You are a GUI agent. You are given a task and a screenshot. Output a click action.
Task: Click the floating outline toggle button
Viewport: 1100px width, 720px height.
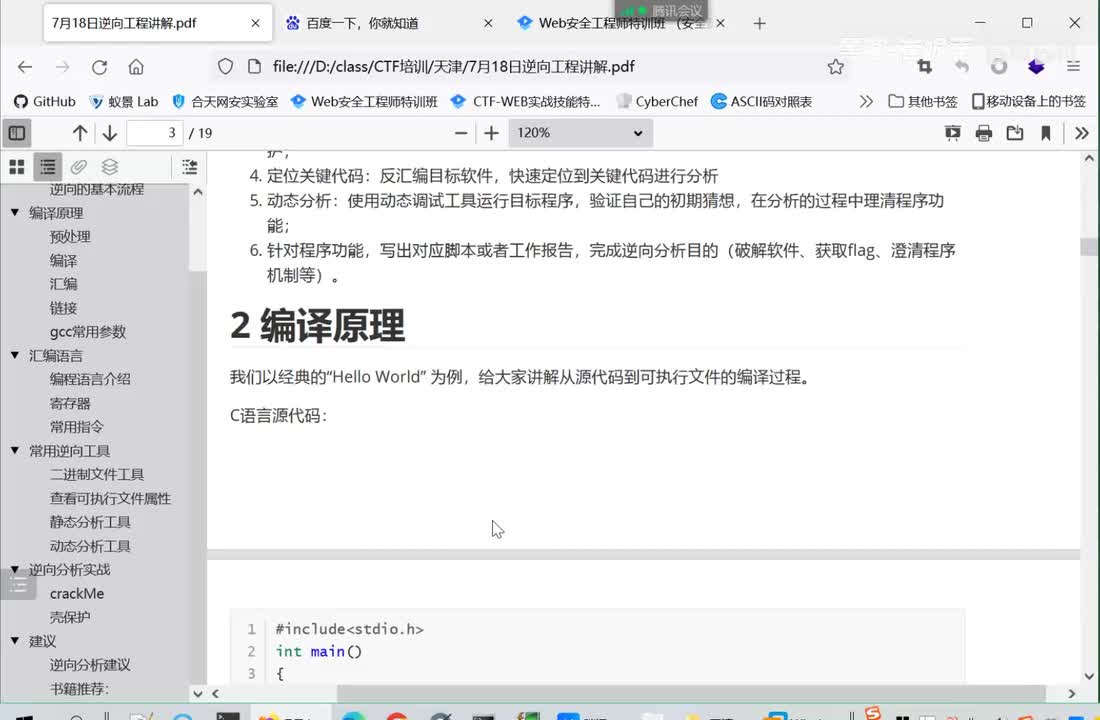point(18,584)
